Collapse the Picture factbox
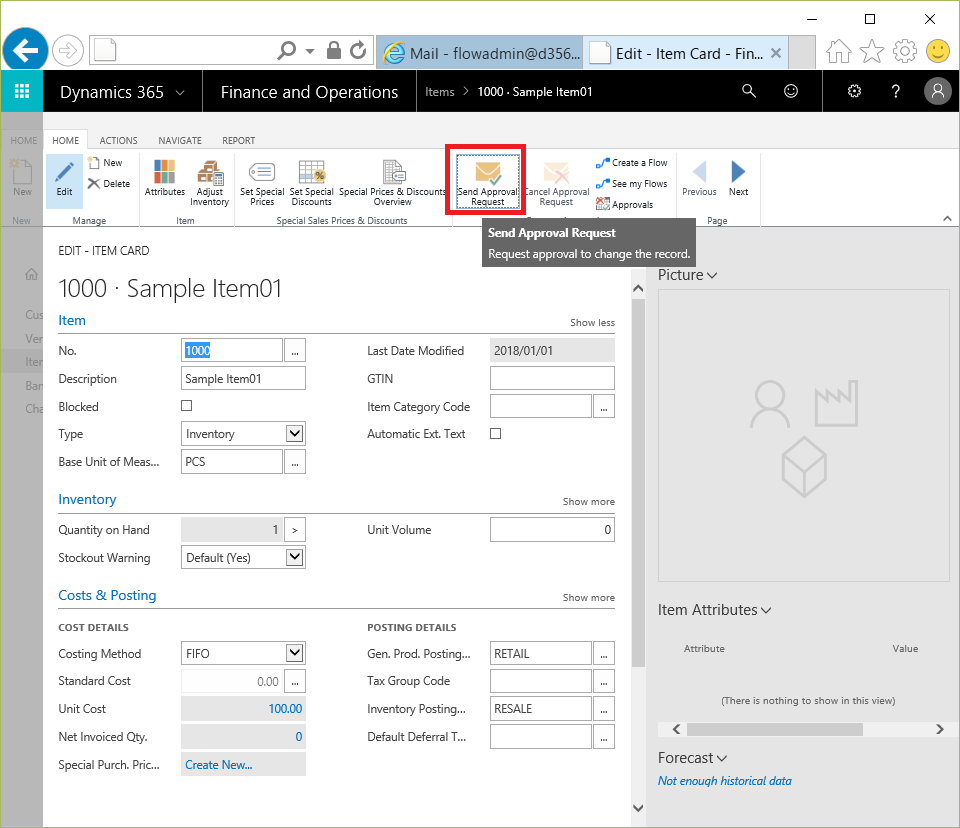Screen dimensions: 960x828 [x=712, y=276]
